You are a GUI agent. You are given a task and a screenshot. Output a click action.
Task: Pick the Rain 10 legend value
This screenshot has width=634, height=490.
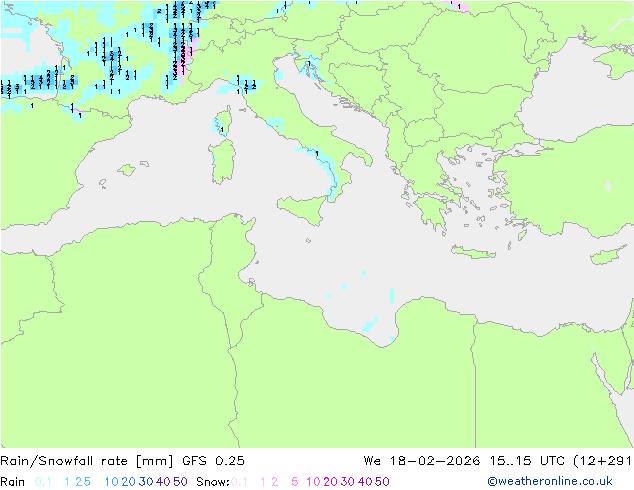[112, 482]
